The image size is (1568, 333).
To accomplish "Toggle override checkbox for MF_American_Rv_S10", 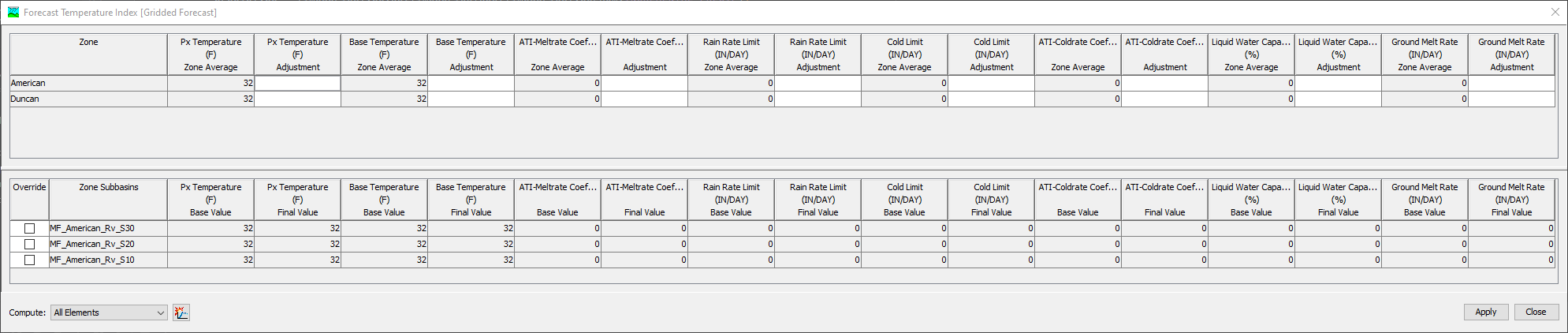I will 30,260.
